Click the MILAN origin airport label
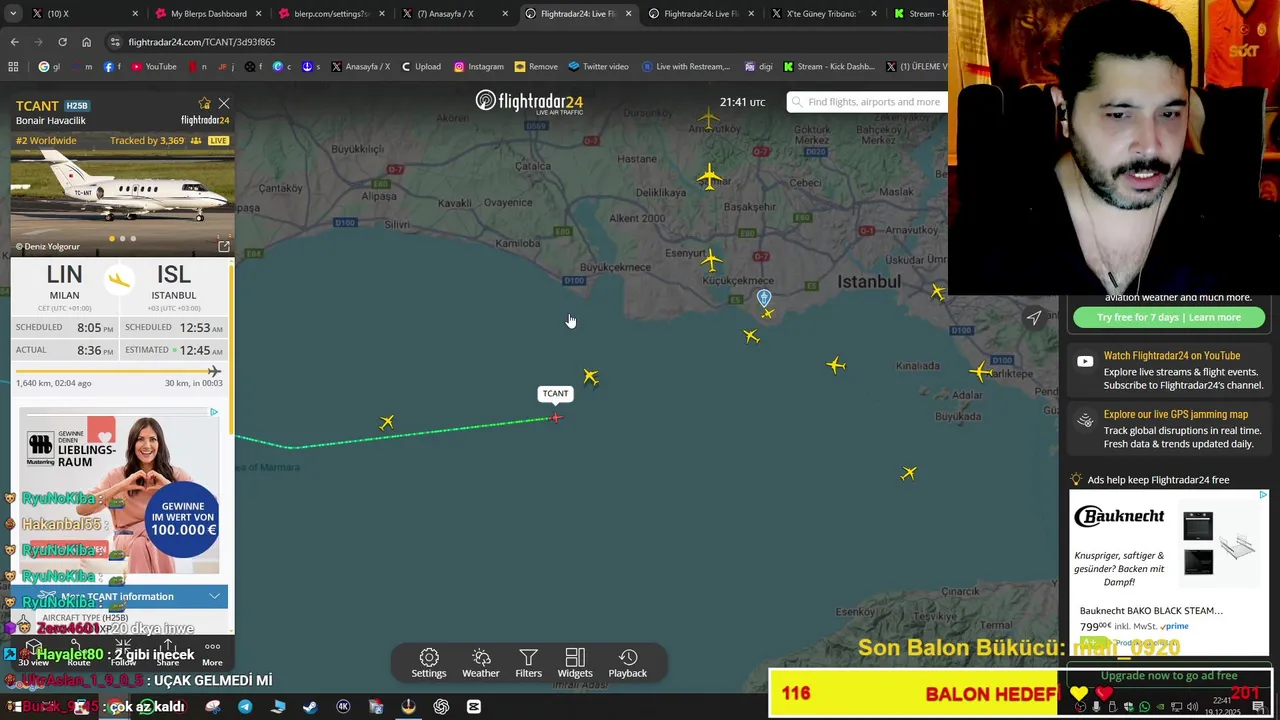Screen dimensions: 1280x720 (64, 295)
